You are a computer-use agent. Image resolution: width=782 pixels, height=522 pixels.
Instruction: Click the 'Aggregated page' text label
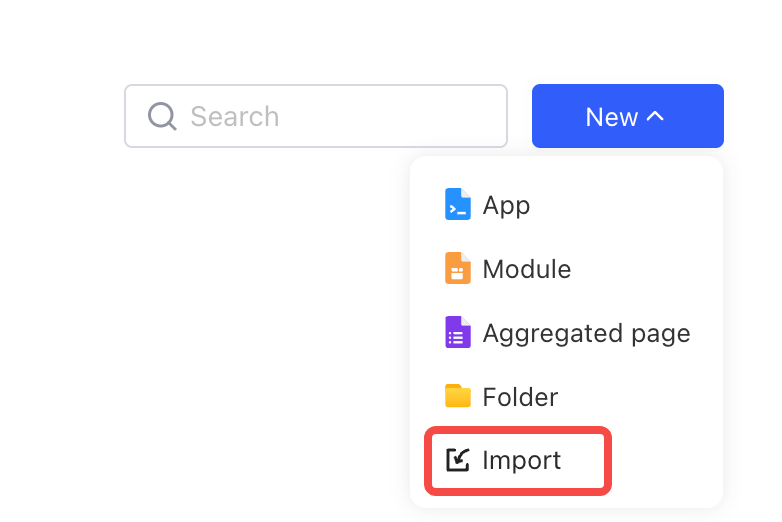586,333
